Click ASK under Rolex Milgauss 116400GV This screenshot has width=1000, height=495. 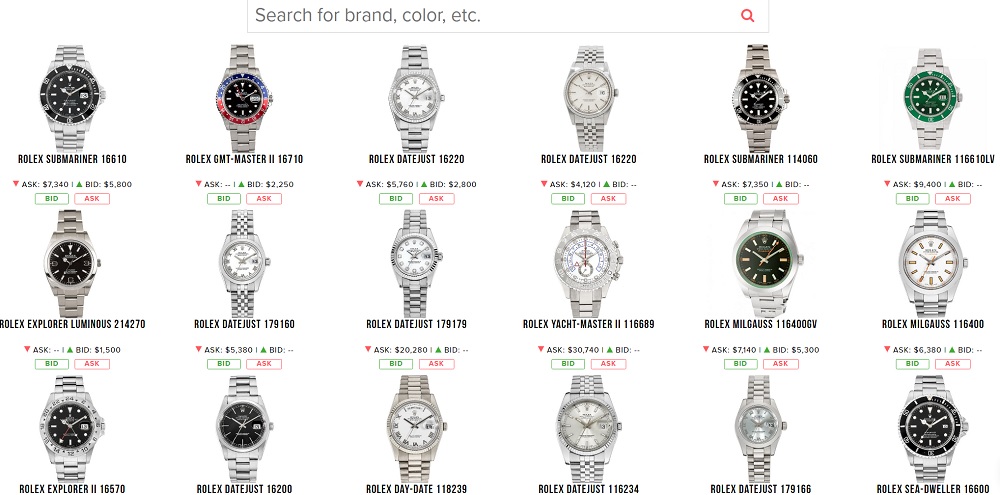(781, 364)
